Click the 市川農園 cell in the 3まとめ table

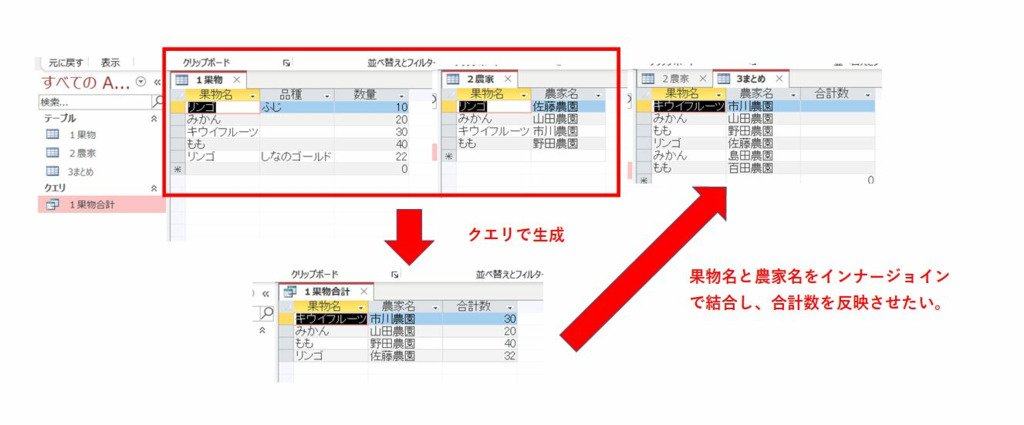[x=763, y=106]
